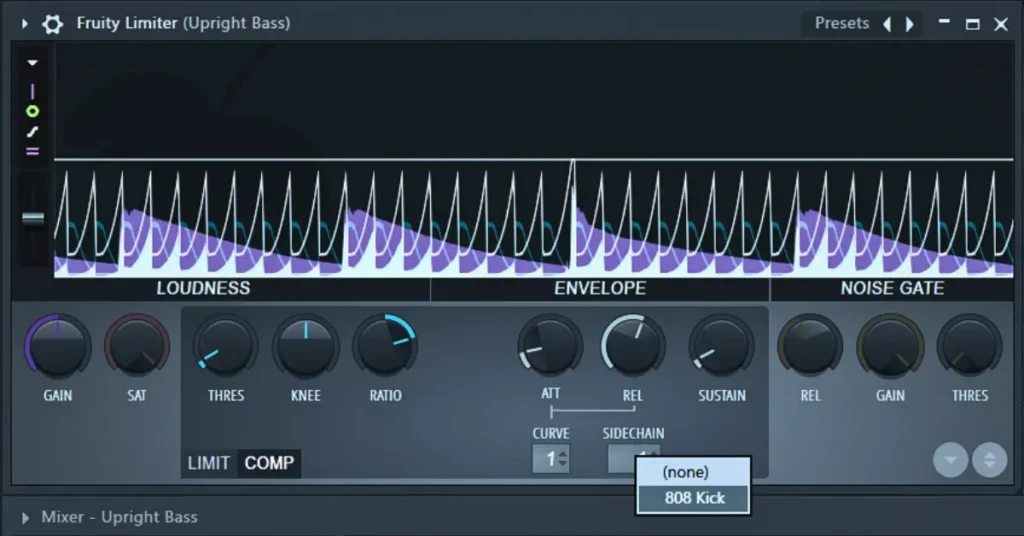Choose 808 Kick from sidechain menu

click(693, 498)
